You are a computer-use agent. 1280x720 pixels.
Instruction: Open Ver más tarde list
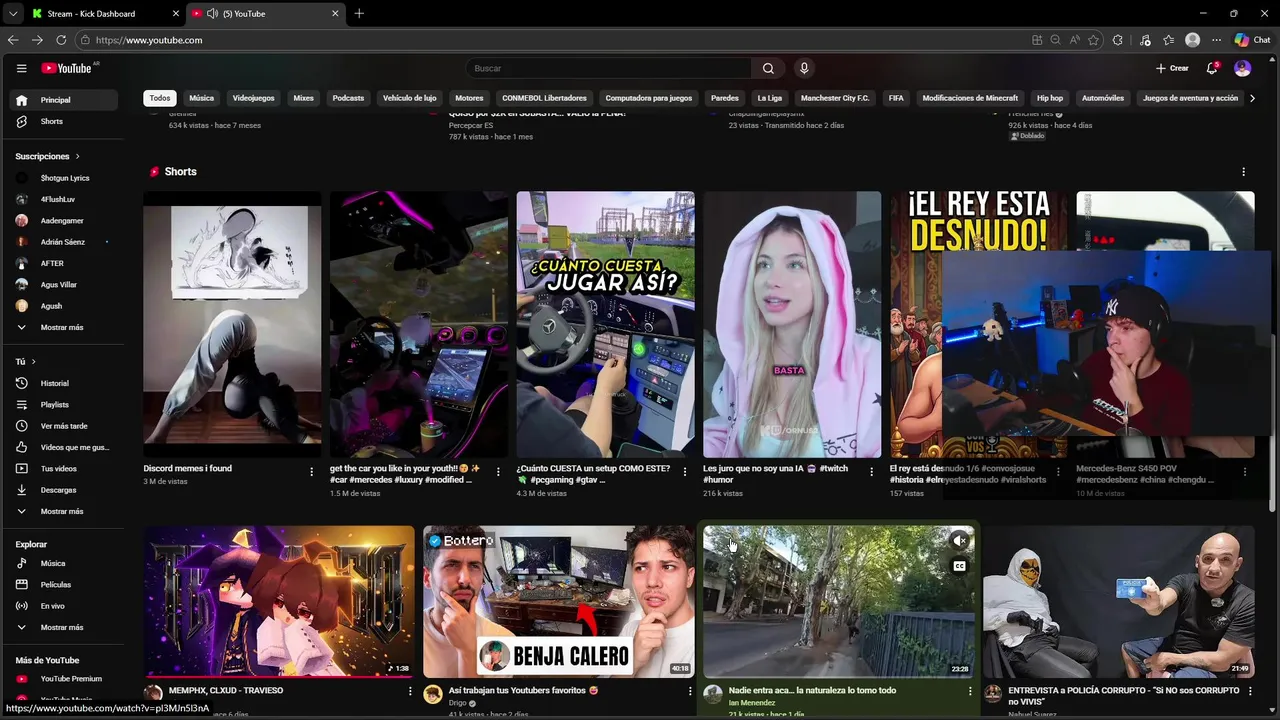(65, 426)
